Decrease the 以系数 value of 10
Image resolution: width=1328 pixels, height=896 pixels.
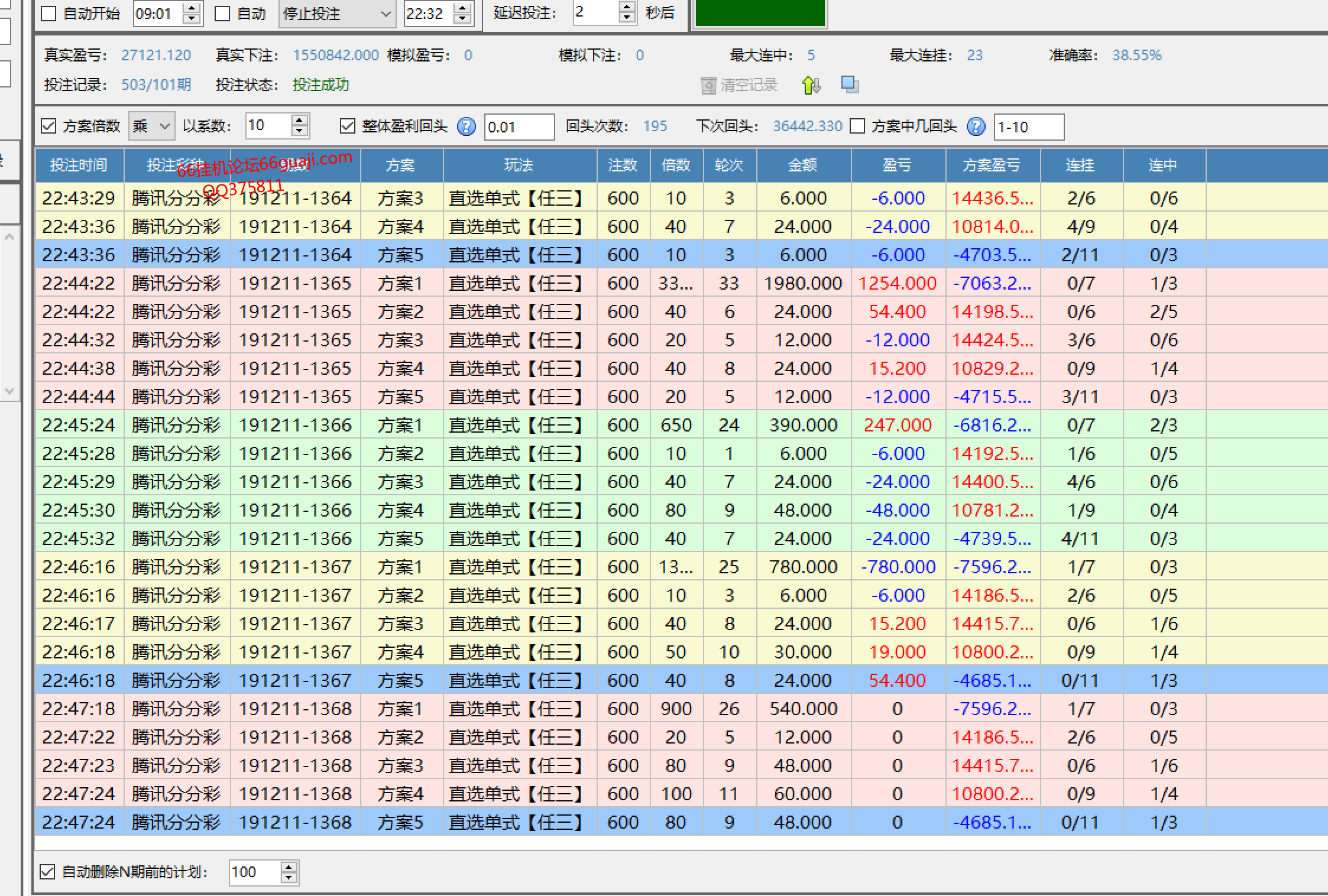coord(300,131)
